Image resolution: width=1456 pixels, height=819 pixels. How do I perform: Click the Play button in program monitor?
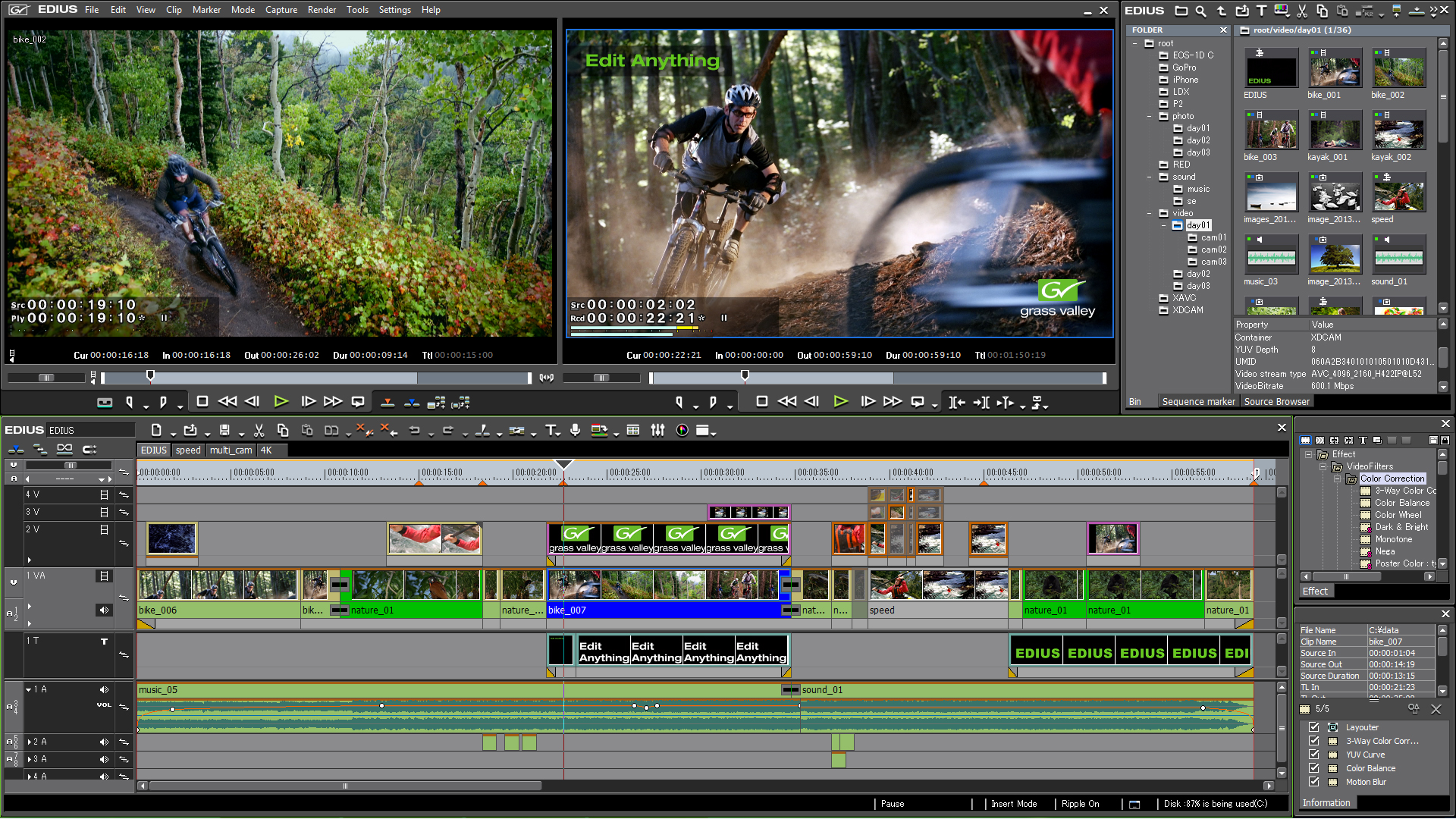(840, 402)
